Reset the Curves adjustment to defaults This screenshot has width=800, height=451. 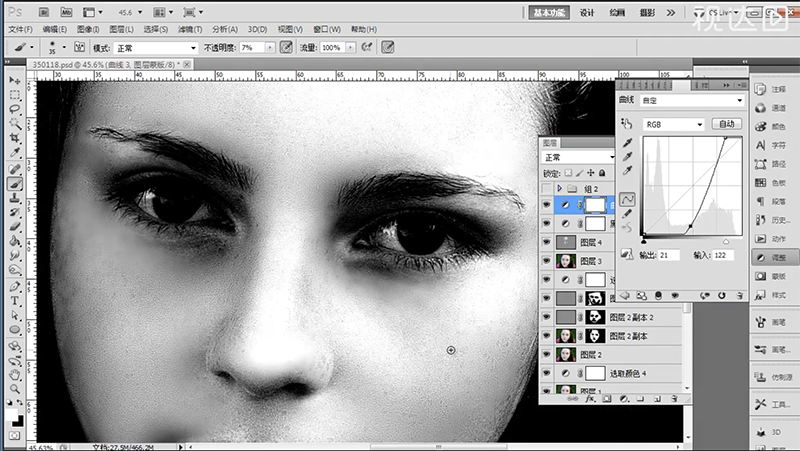click(721, 295)
